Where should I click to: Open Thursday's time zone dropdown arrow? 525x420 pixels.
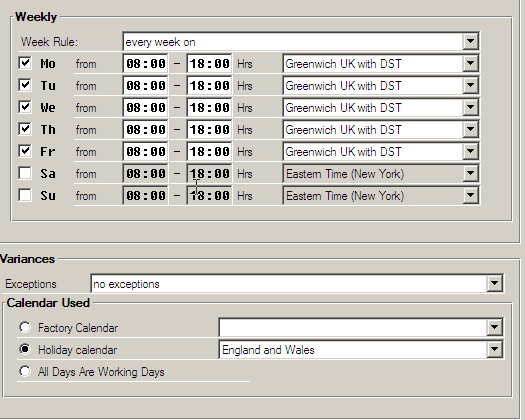(x=470, y=129)
